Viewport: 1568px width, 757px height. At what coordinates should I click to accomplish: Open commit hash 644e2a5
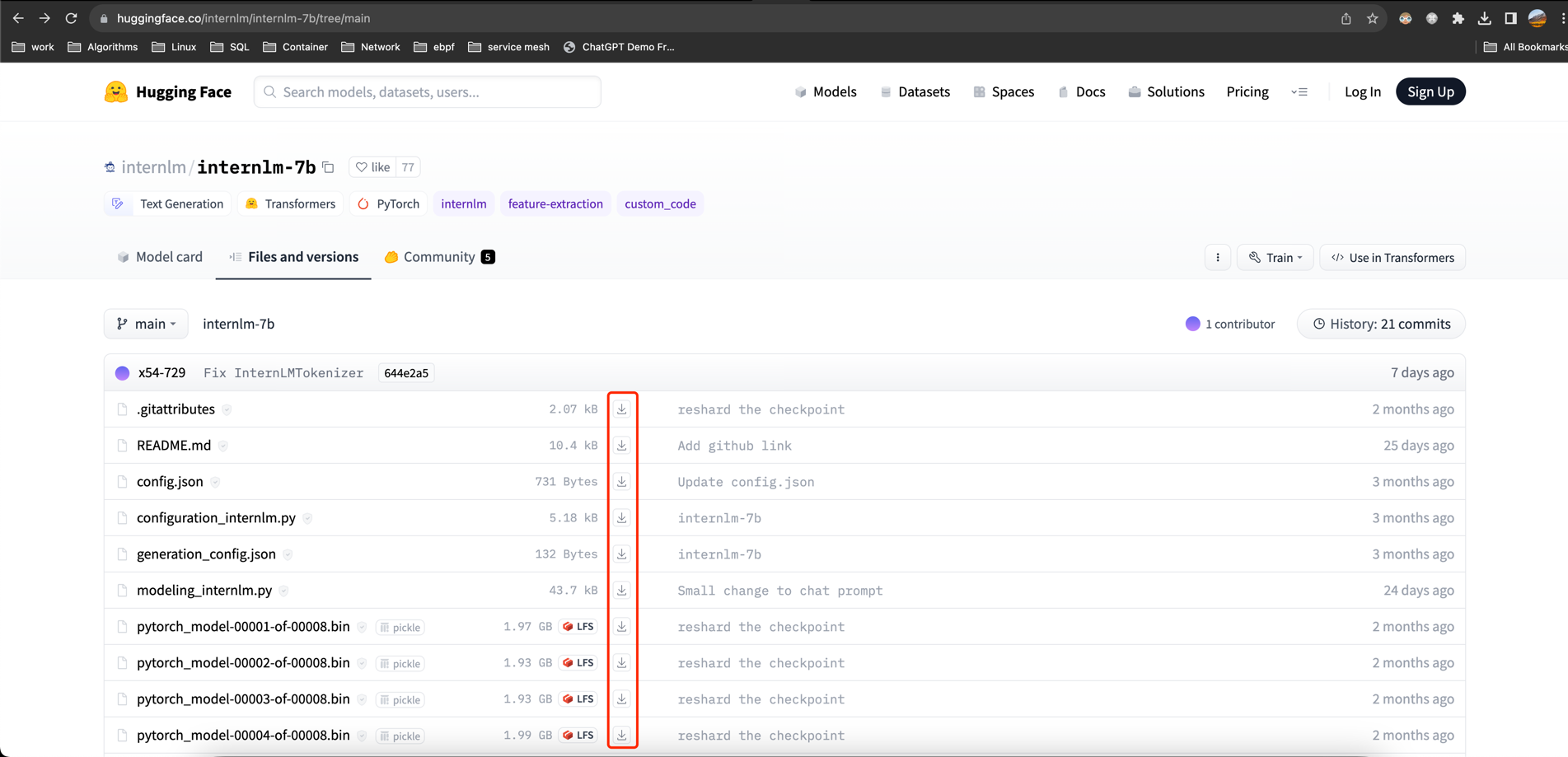tap(406, 373)
